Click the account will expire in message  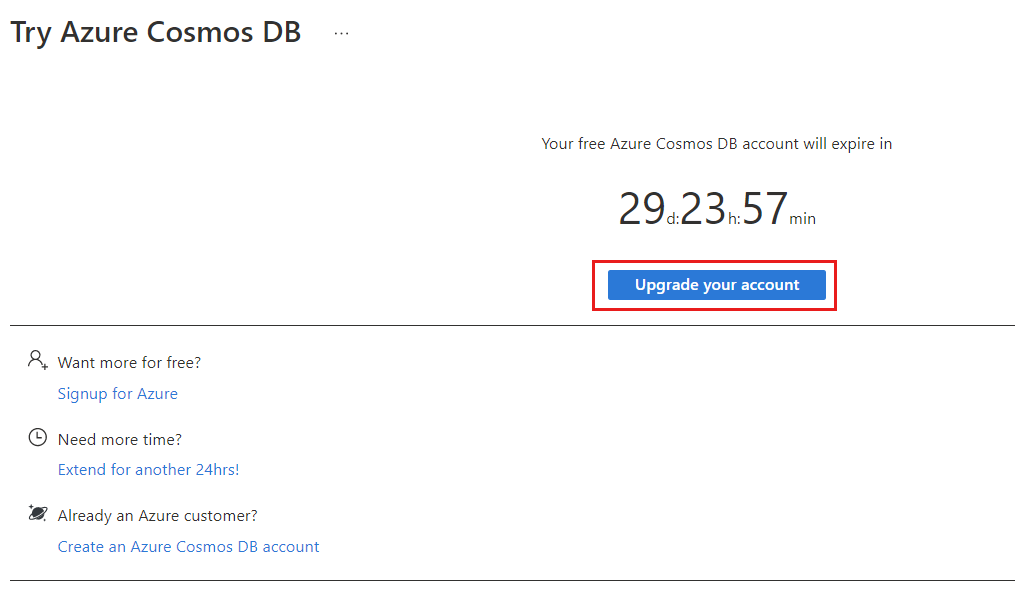point(717,144)
